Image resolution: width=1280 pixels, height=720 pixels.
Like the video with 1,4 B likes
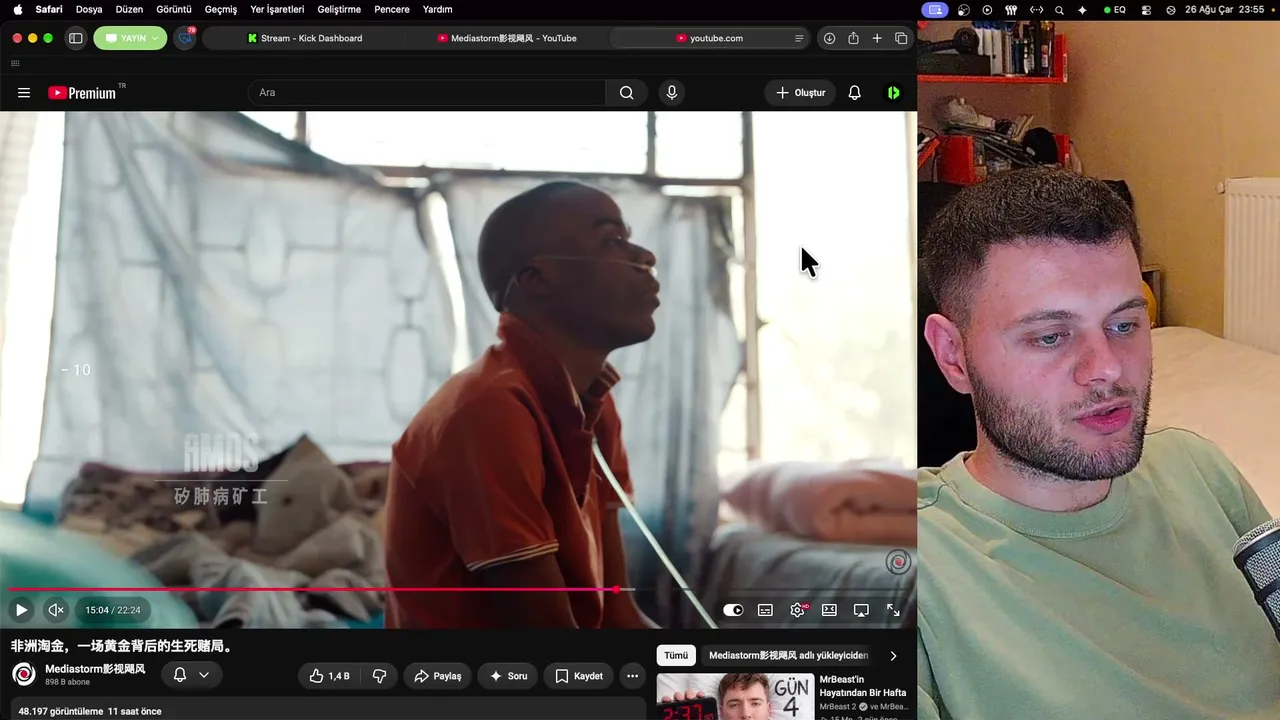[x=329, y=676]
